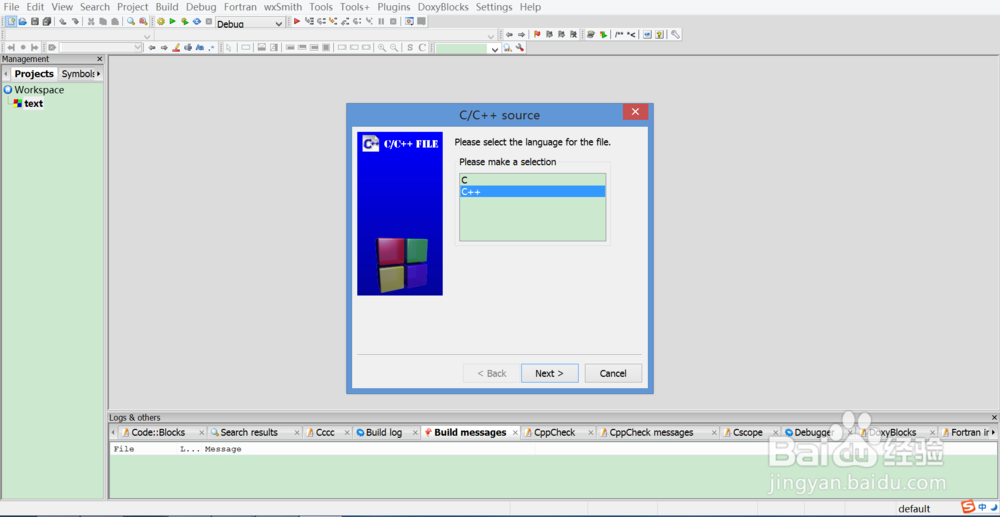Screen dimensions: 1000x517
Task: Close the Build messages tab
Action: [515, 433]
